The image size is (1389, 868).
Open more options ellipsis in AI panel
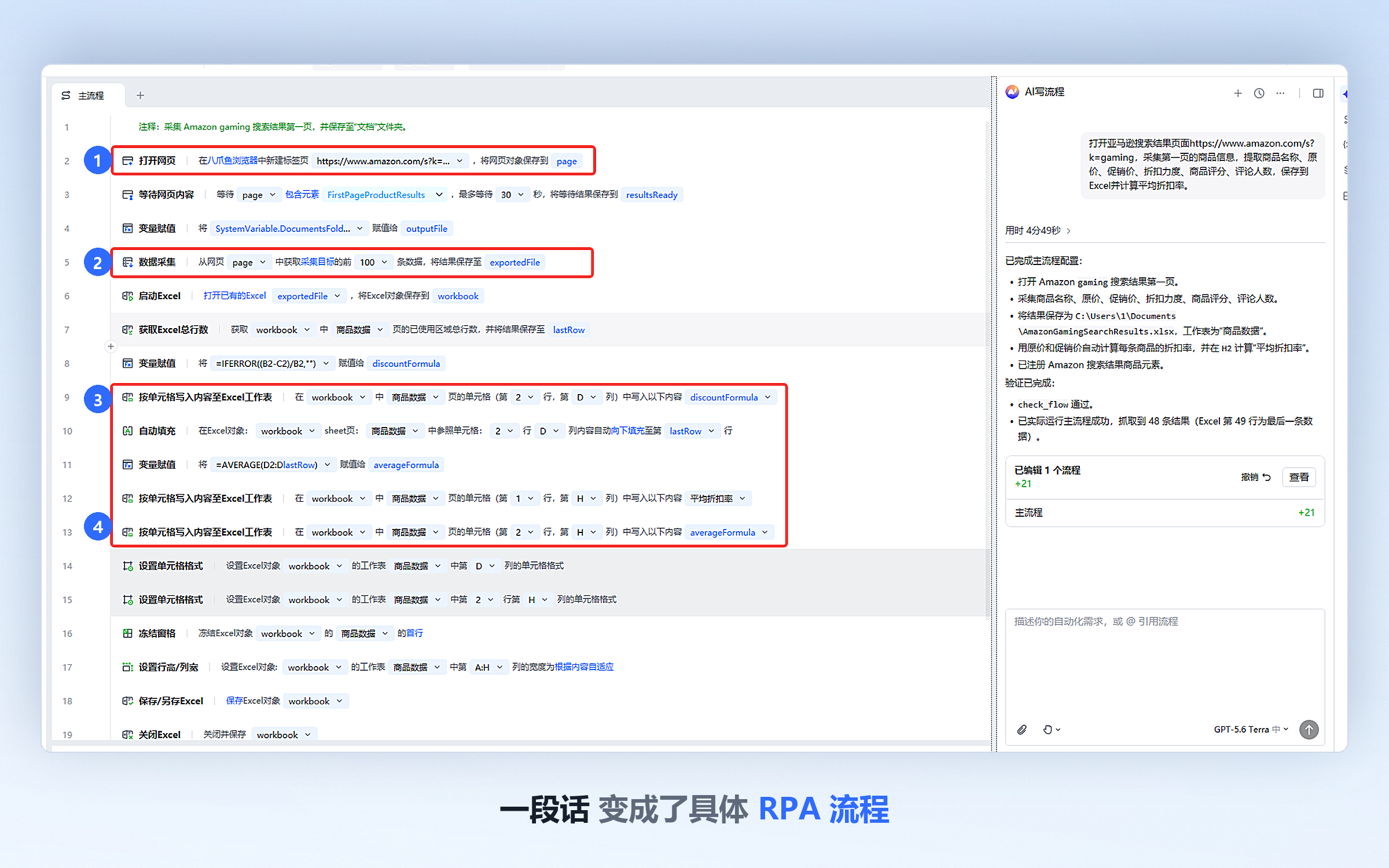[x=1280, y=93]
